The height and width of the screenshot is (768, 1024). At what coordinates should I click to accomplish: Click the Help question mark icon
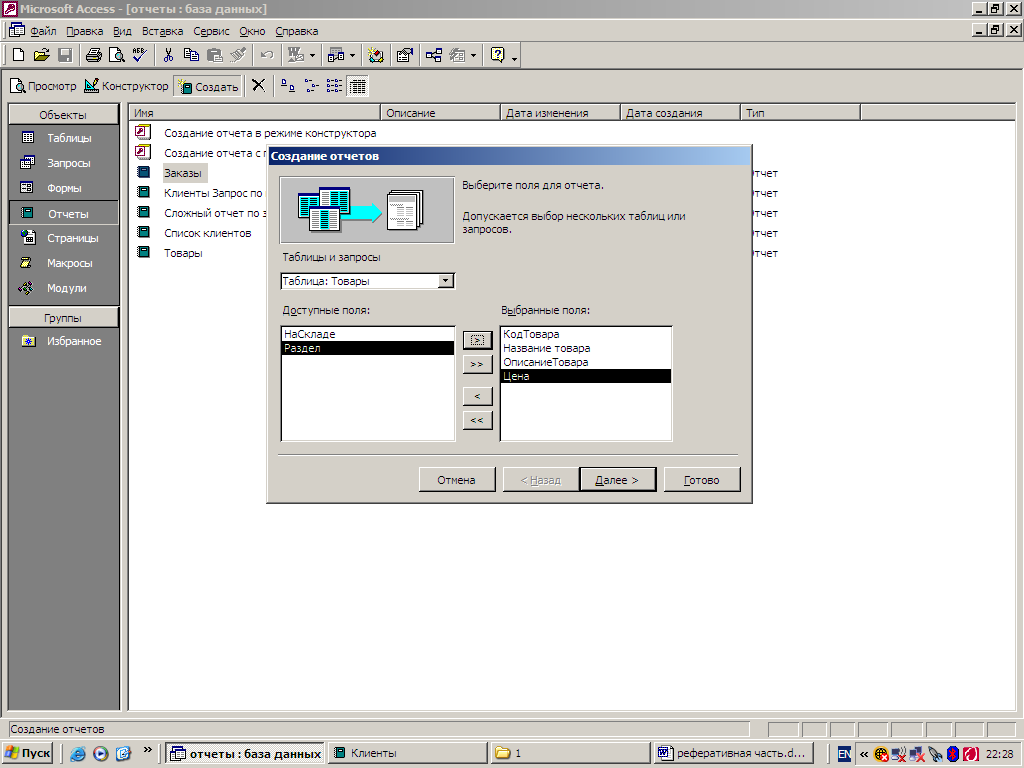(498, 56)
